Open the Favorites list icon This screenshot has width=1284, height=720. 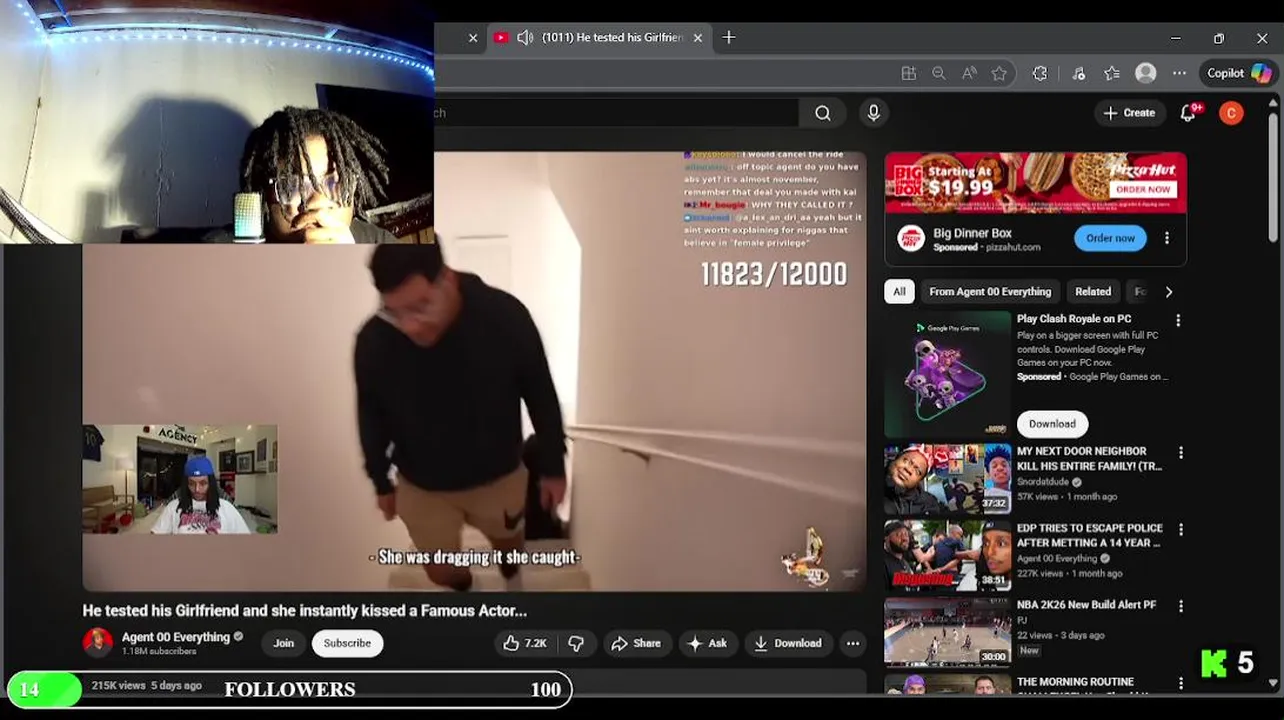pyautogui.click(x=1112, y=73)
